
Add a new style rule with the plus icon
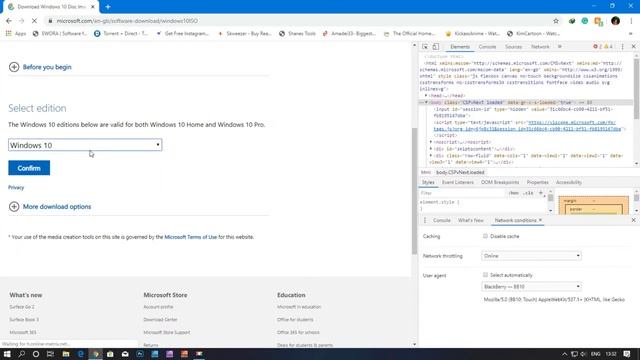tap(541, 193)
